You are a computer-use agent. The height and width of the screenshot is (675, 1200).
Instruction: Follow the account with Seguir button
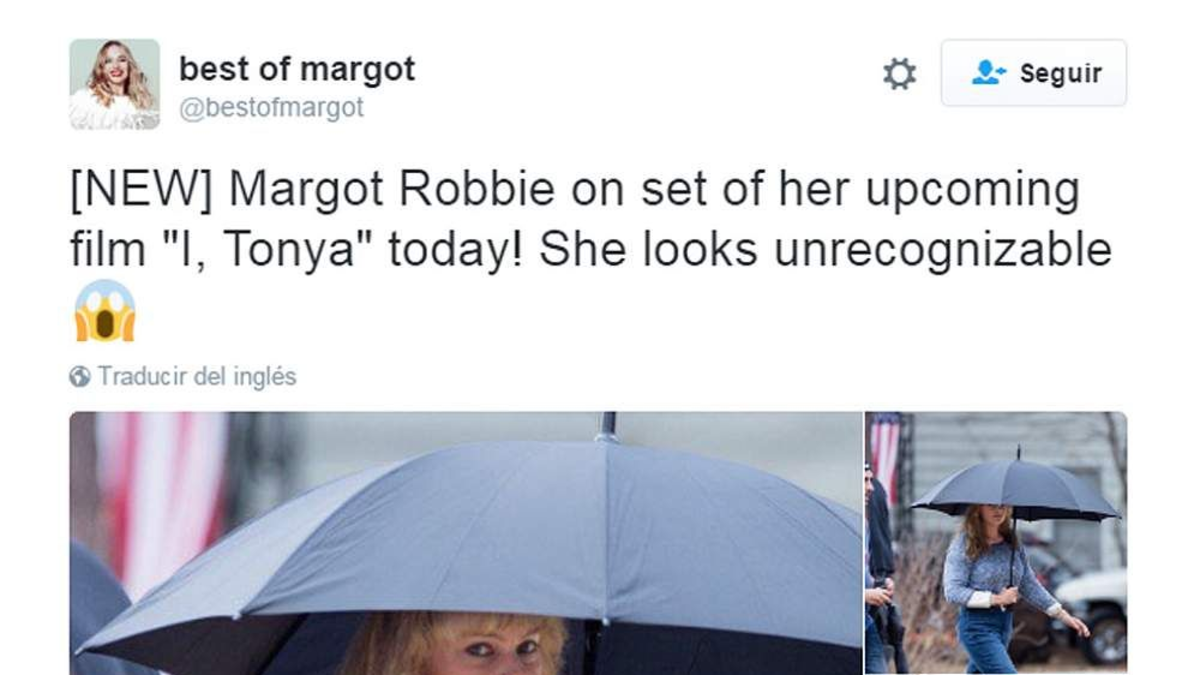point(1033,73)
